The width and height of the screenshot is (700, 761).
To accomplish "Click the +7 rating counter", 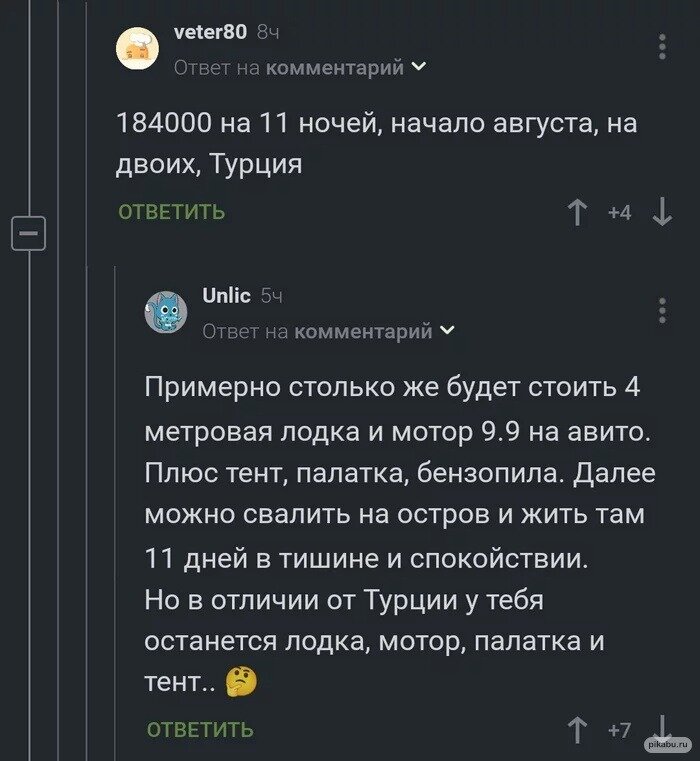I will click(x=619, y=730).
